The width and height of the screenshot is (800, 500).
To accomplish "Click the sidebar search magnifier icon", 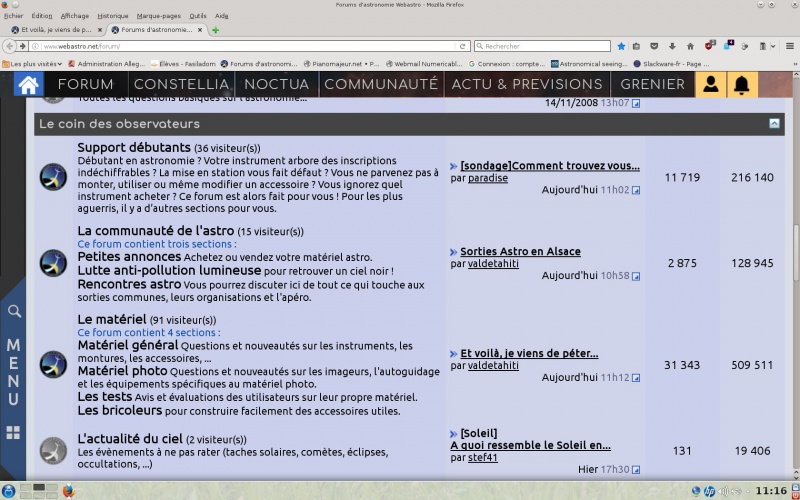I will pyautogui.click(x=14, y=311).
